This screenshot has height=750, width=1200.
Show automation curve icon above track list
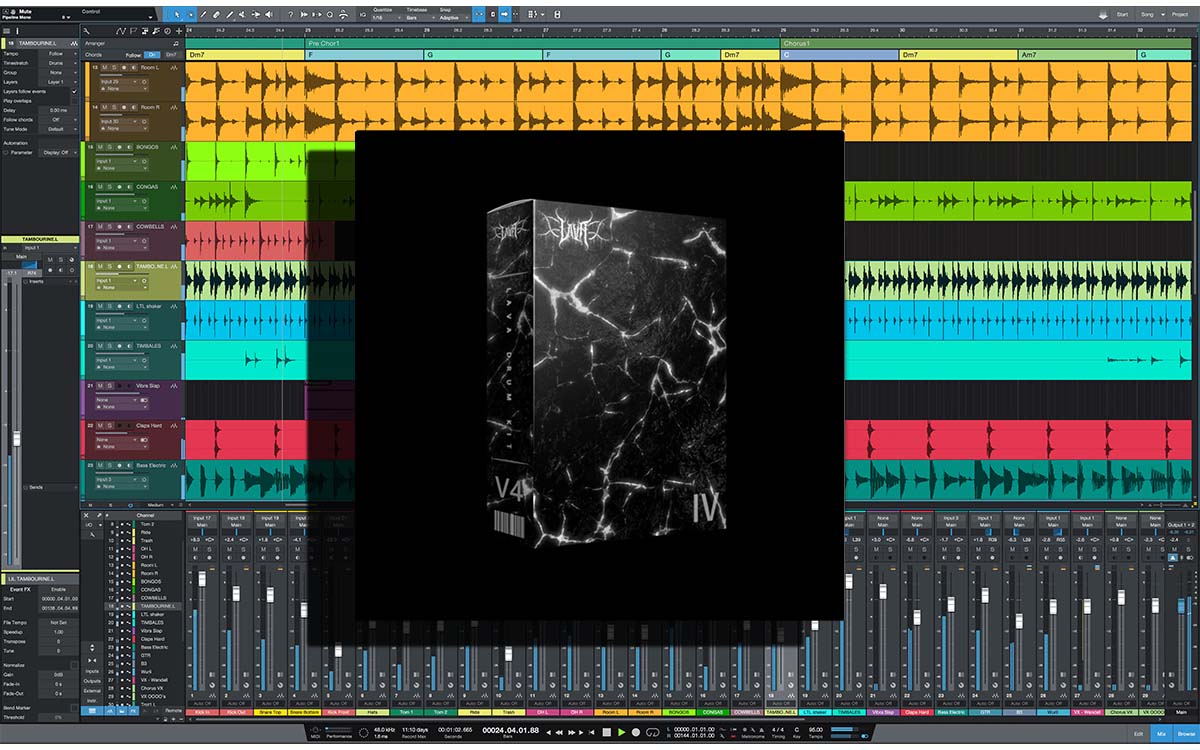pos(120,31)
